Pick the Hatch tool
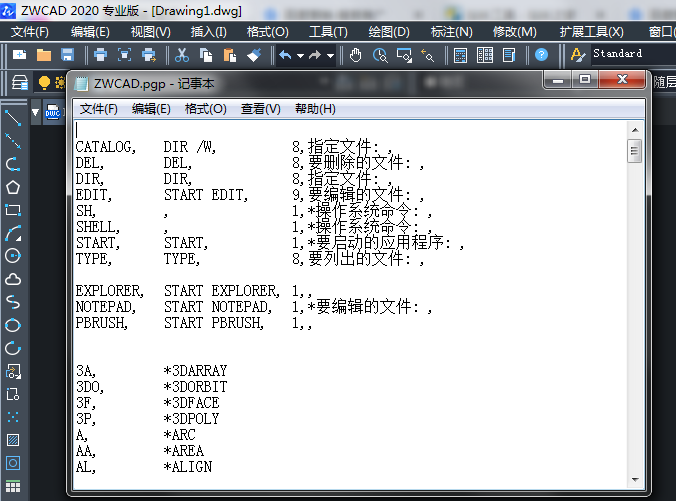676x501 pixels. tap(13, 440)
